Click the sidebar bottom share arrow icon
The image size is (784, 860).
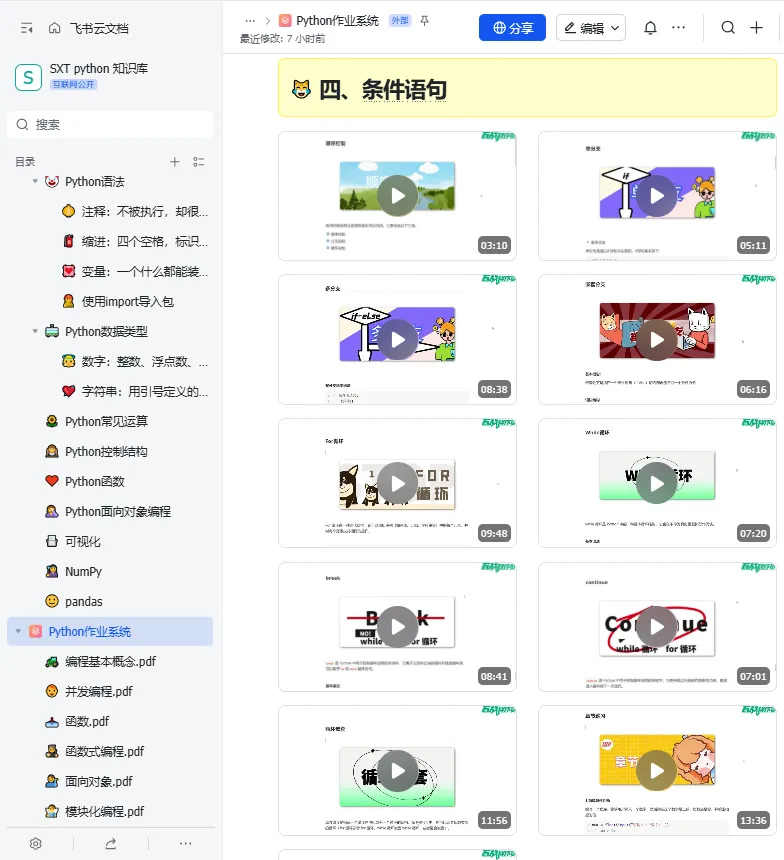click(x=111, y=844)
